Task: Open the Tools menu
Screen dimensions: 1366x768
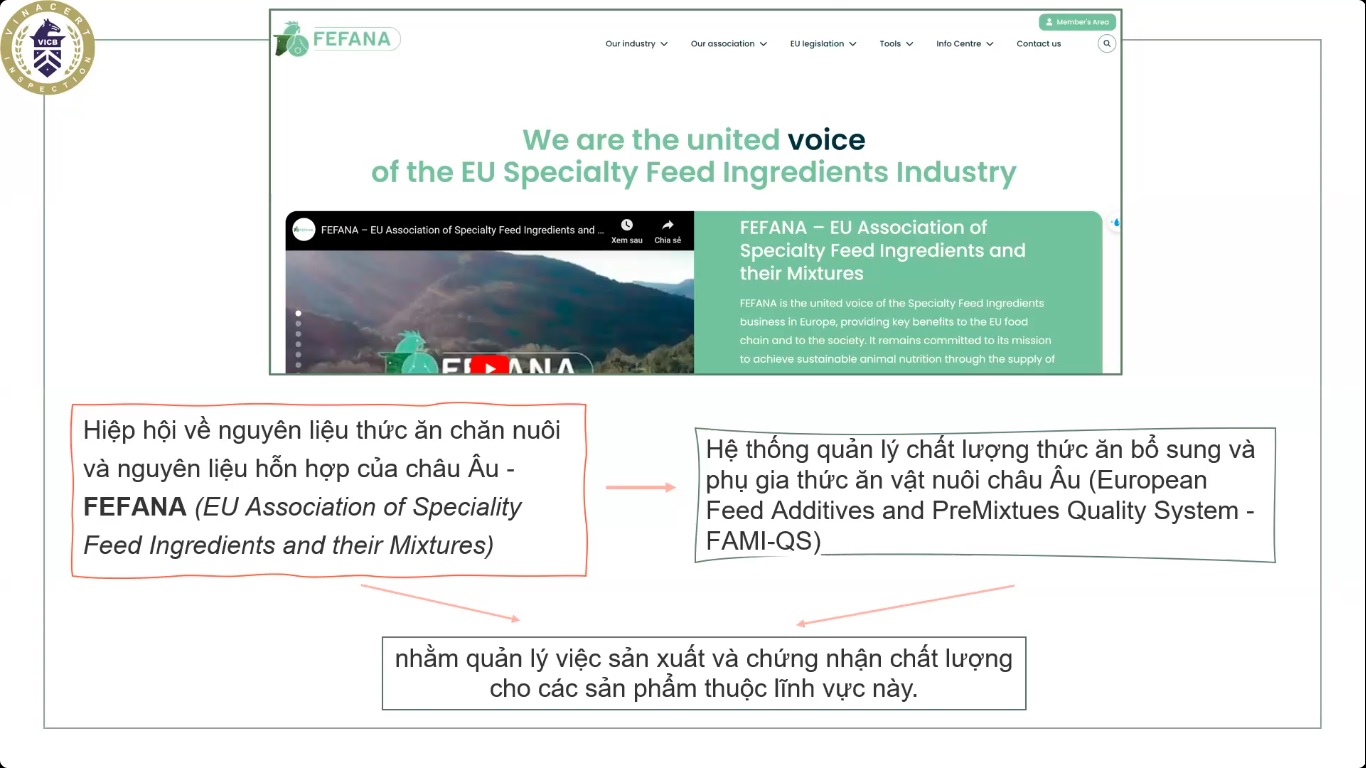Action: point(896,44)
